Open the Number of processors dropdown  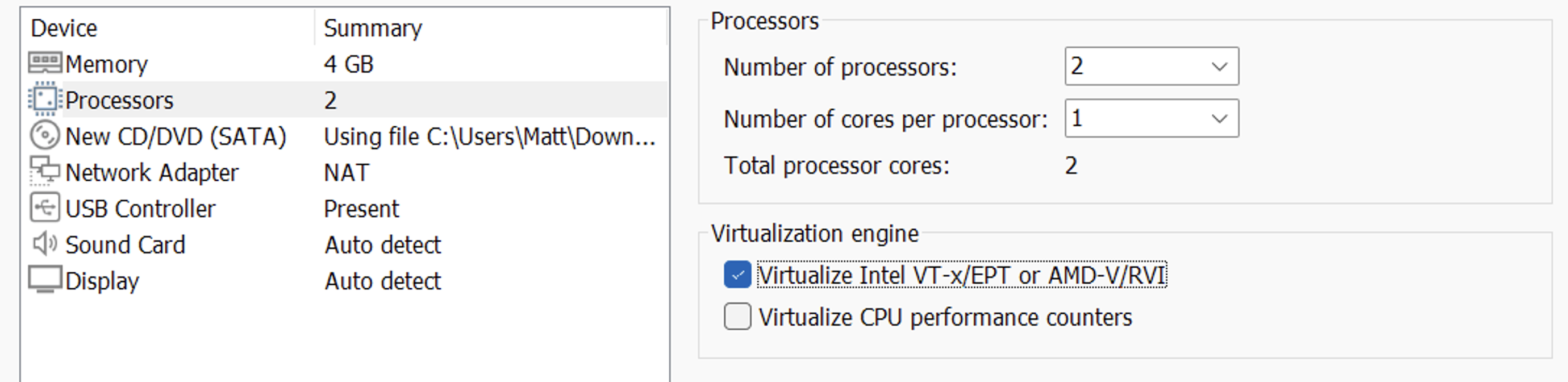point(1152,67)
